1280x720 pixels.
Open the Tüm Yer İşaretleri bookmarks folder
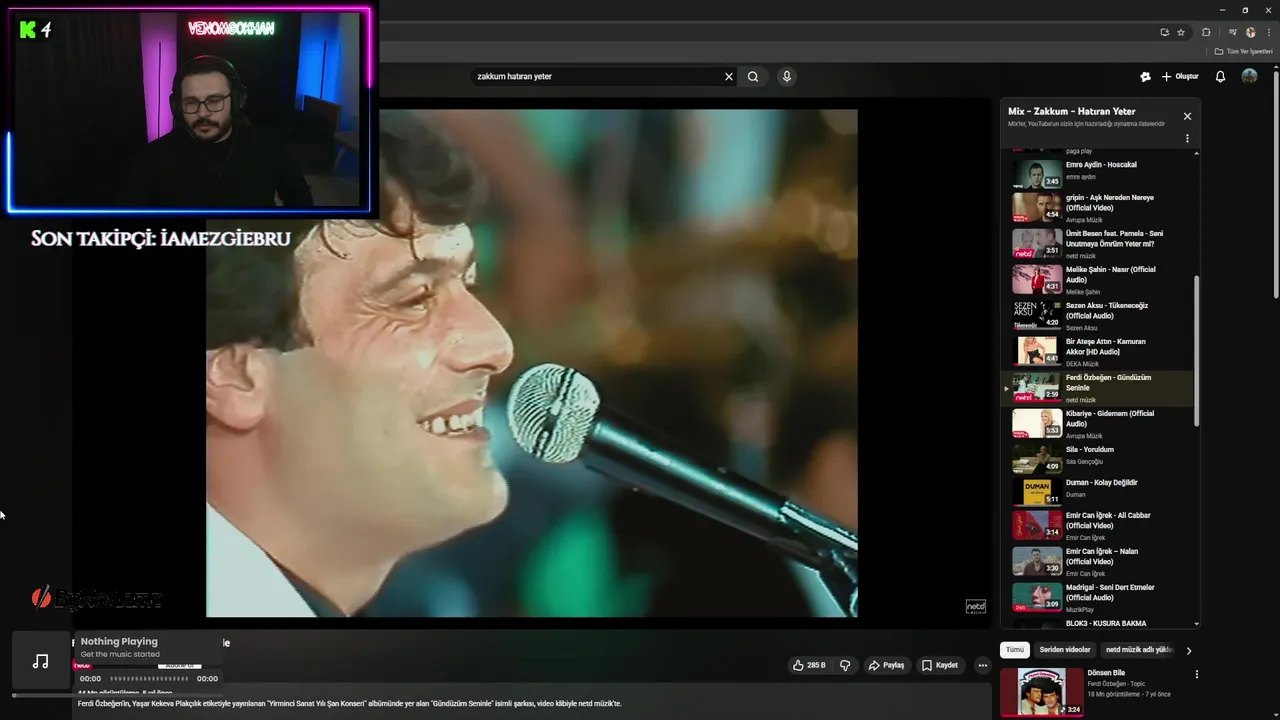(1244, 51)
